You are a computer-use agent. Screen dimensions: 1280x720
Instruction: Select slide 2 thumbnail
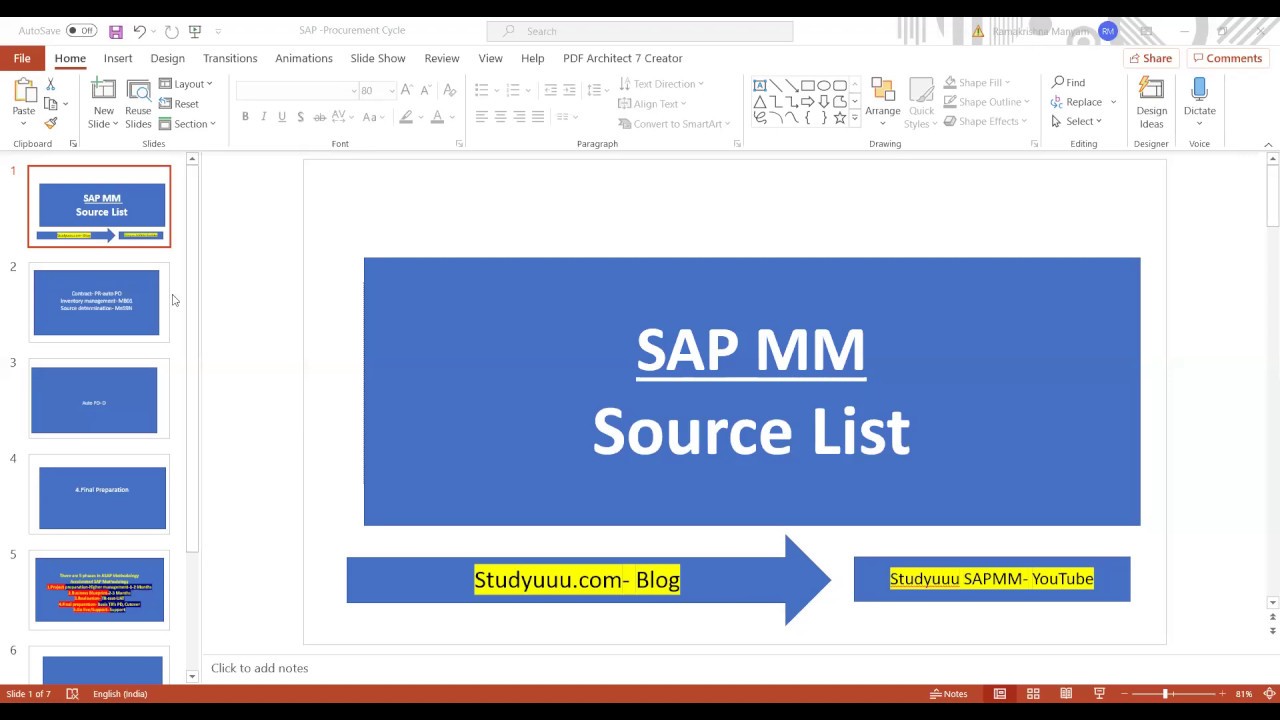click(x=99, y=302)
